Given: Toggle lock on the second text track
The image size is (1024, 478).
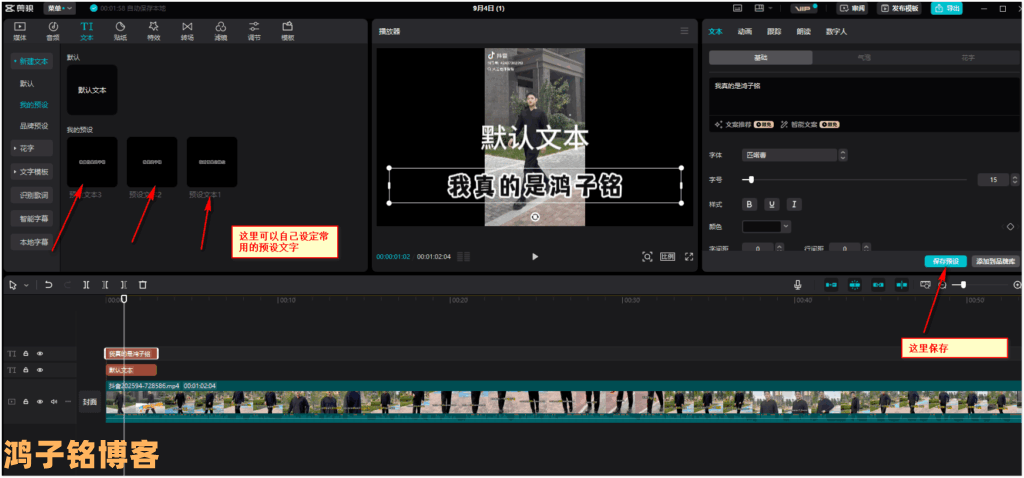Looking at the screenshot, I should (x=26, y=370).
